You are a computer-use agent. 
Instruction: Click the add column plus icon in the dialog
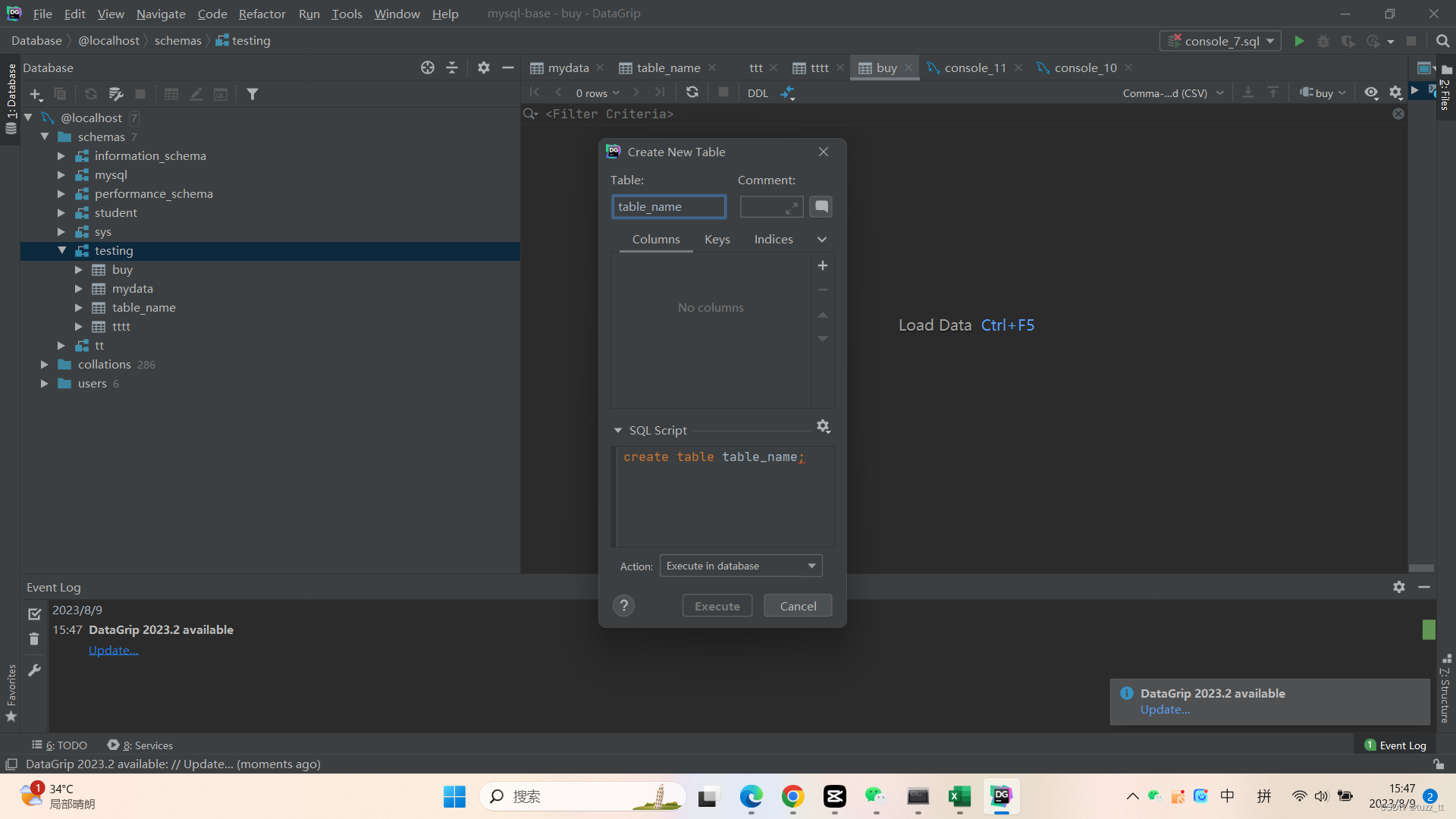pos(823,266)
